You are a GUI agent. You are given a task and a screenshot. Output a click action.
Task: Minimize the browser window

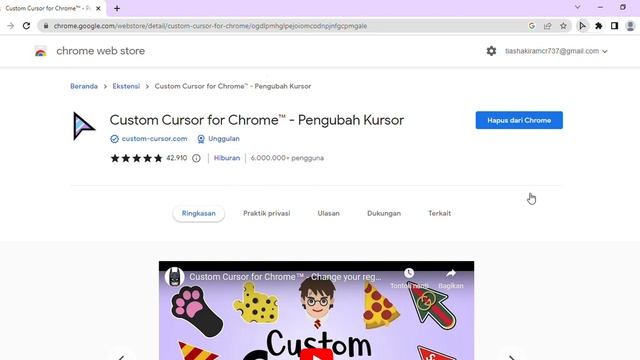[600, 7]
